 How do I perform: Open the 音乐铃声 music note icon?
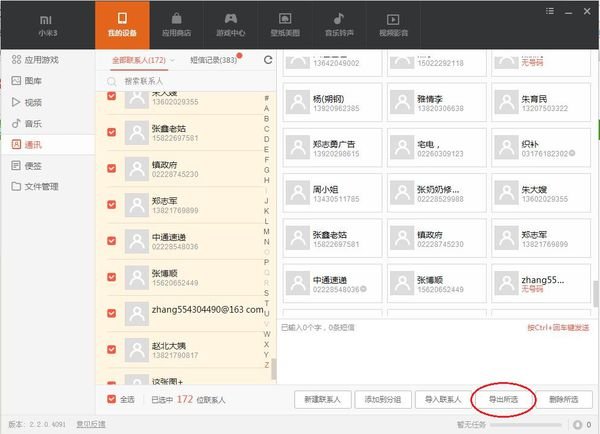339,18
